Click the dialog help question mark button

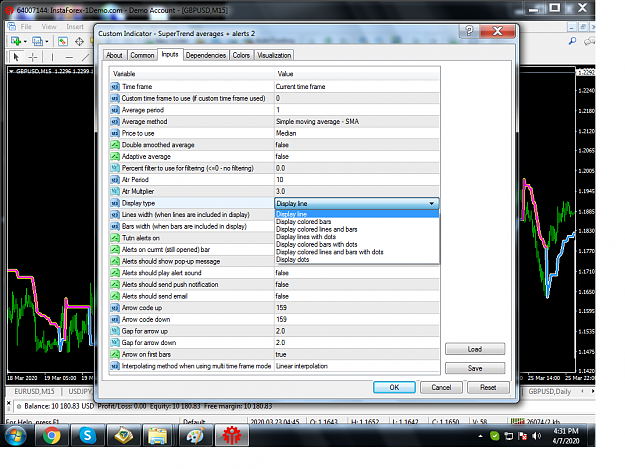coord(469,31)
